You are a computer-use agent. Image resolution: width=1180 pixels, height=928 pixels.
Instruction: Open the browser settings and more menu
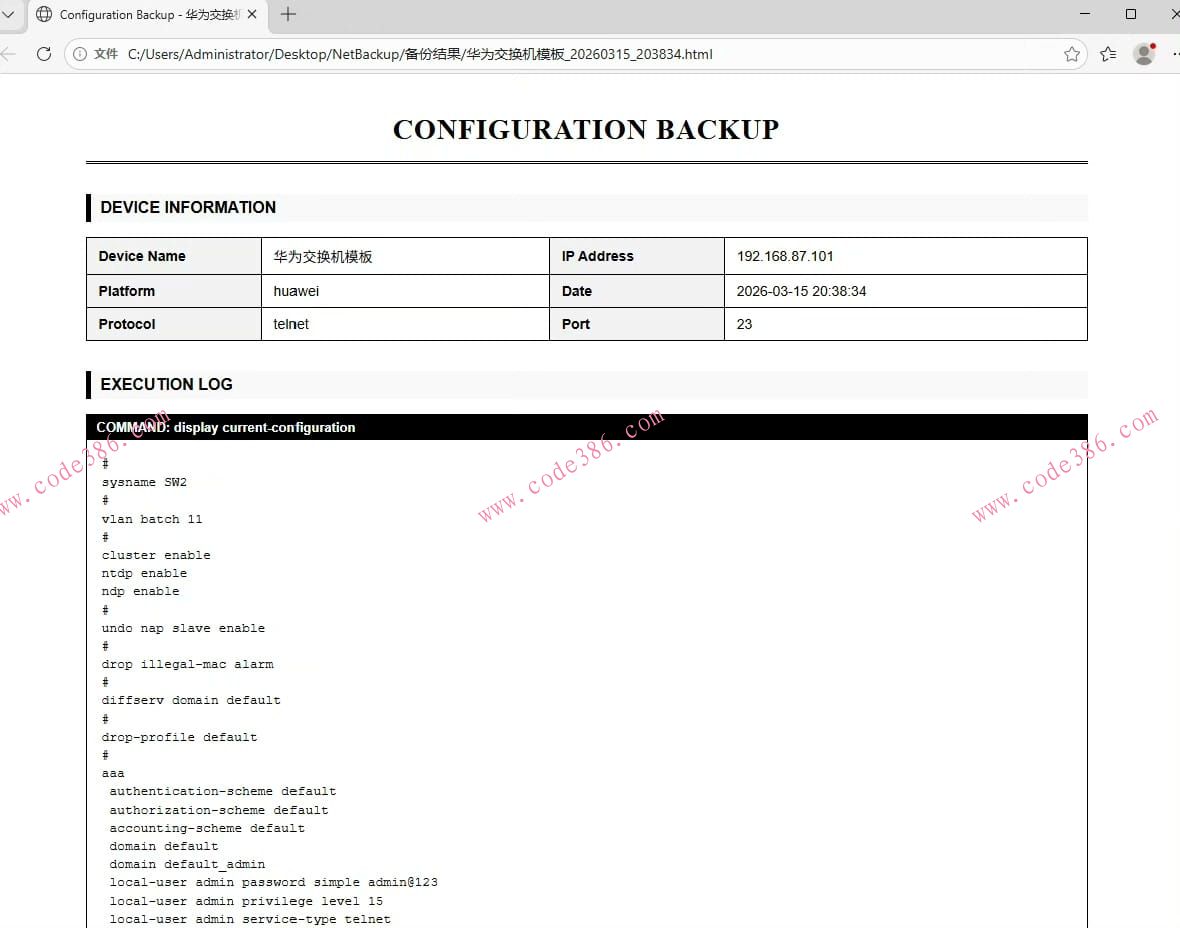pos(1174,54)
